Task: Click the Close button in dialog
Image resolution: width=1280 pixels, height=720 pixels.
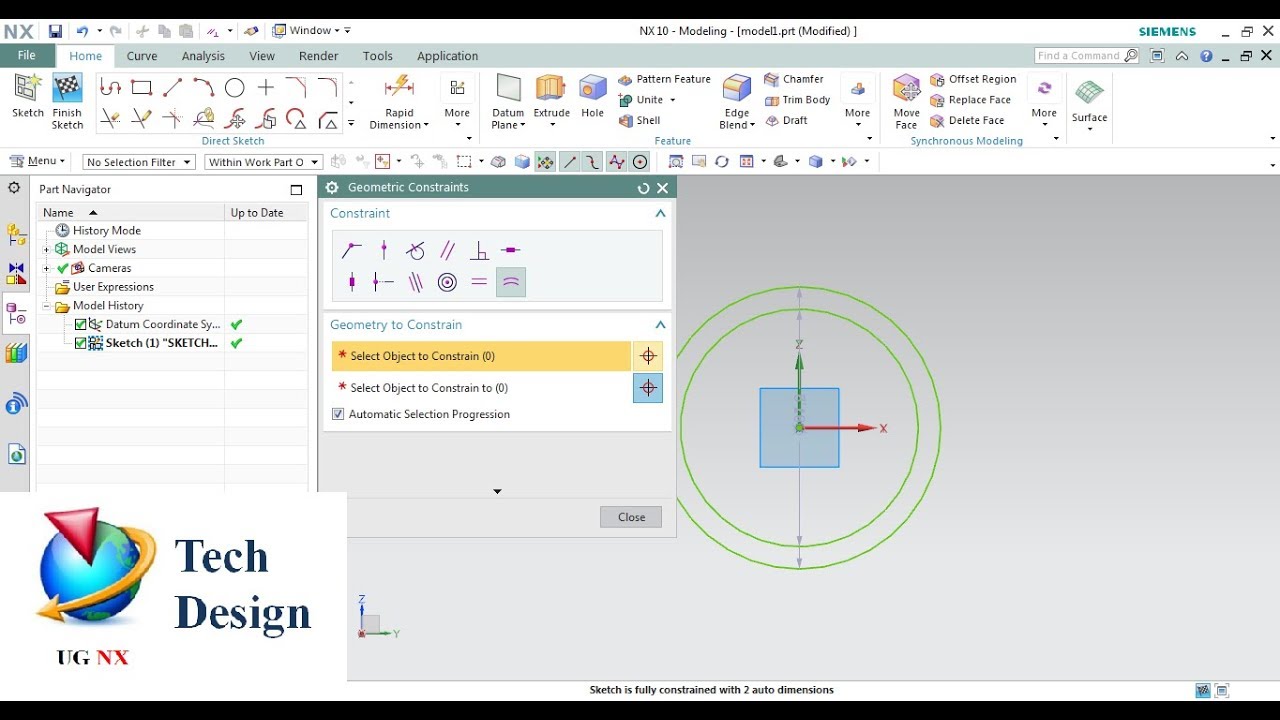Action: pyautogui.click(x=631, y=517)
